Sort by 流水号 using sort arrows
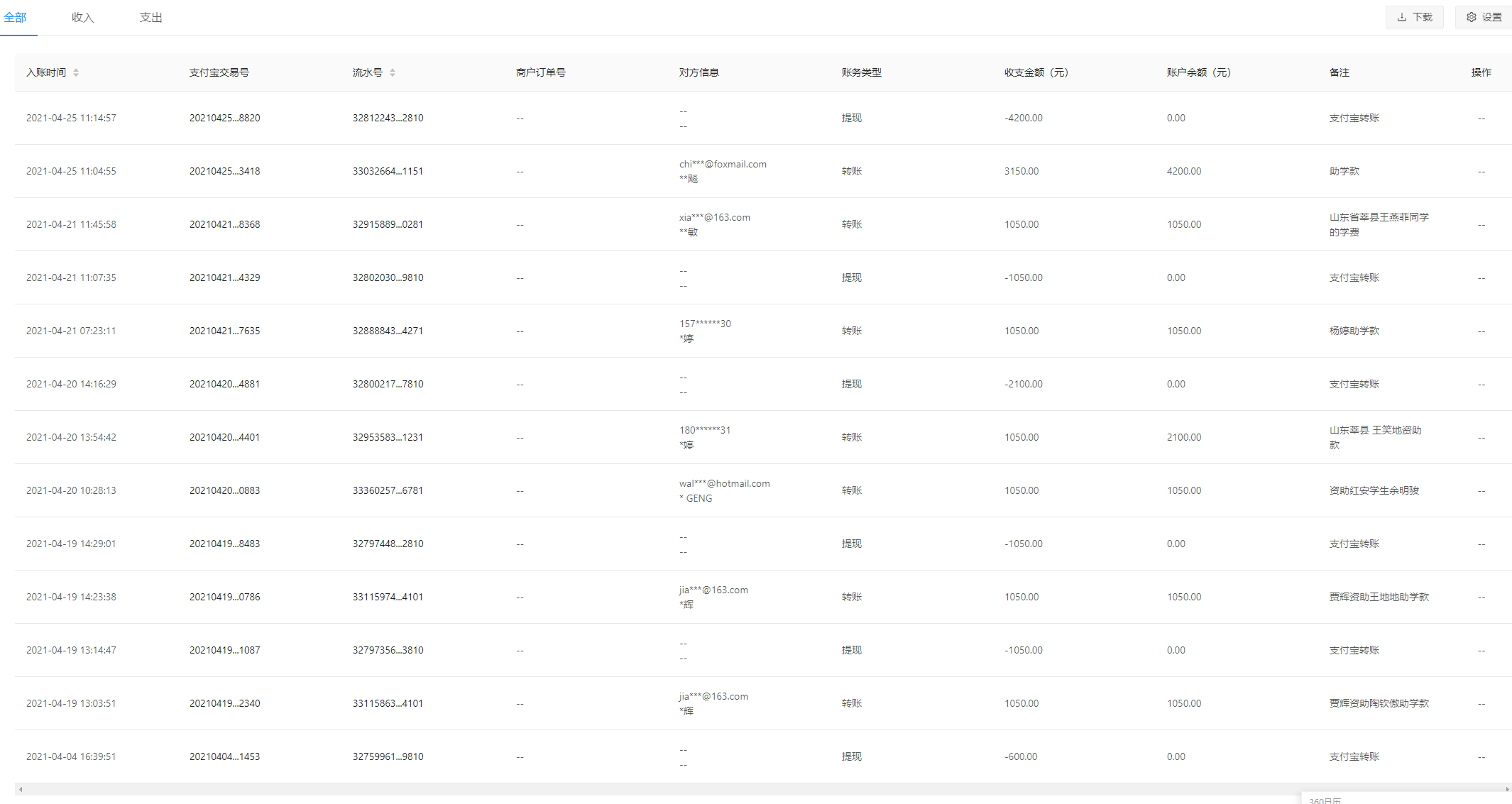The height and width of the screenshot is (804, 1512). [393, 72]
